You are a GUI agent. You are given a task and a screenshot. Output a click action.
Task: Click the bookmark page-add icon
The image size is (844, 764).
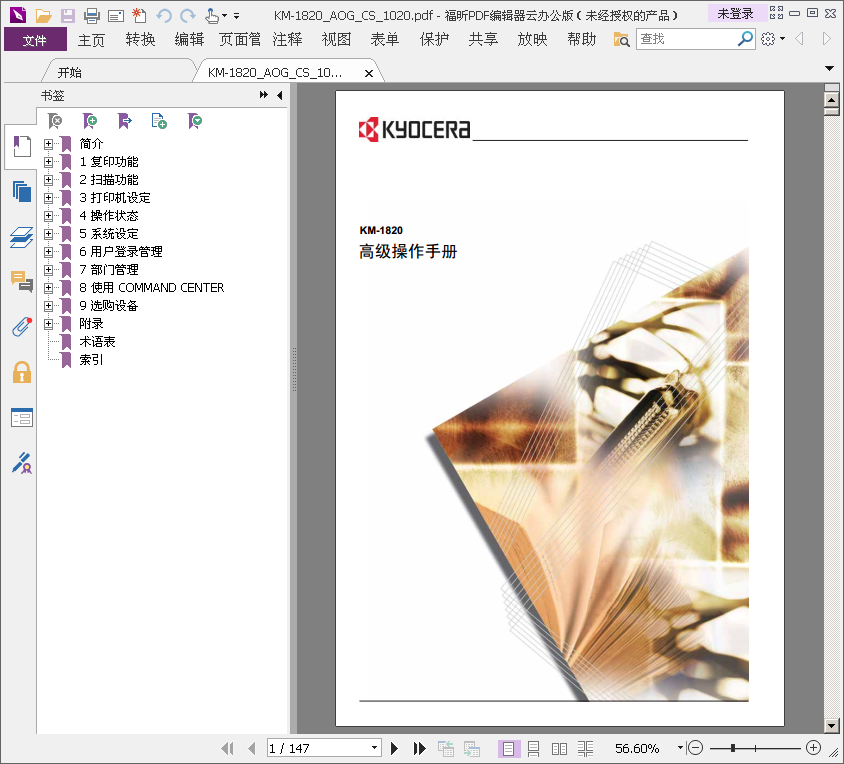pos(159,121)
